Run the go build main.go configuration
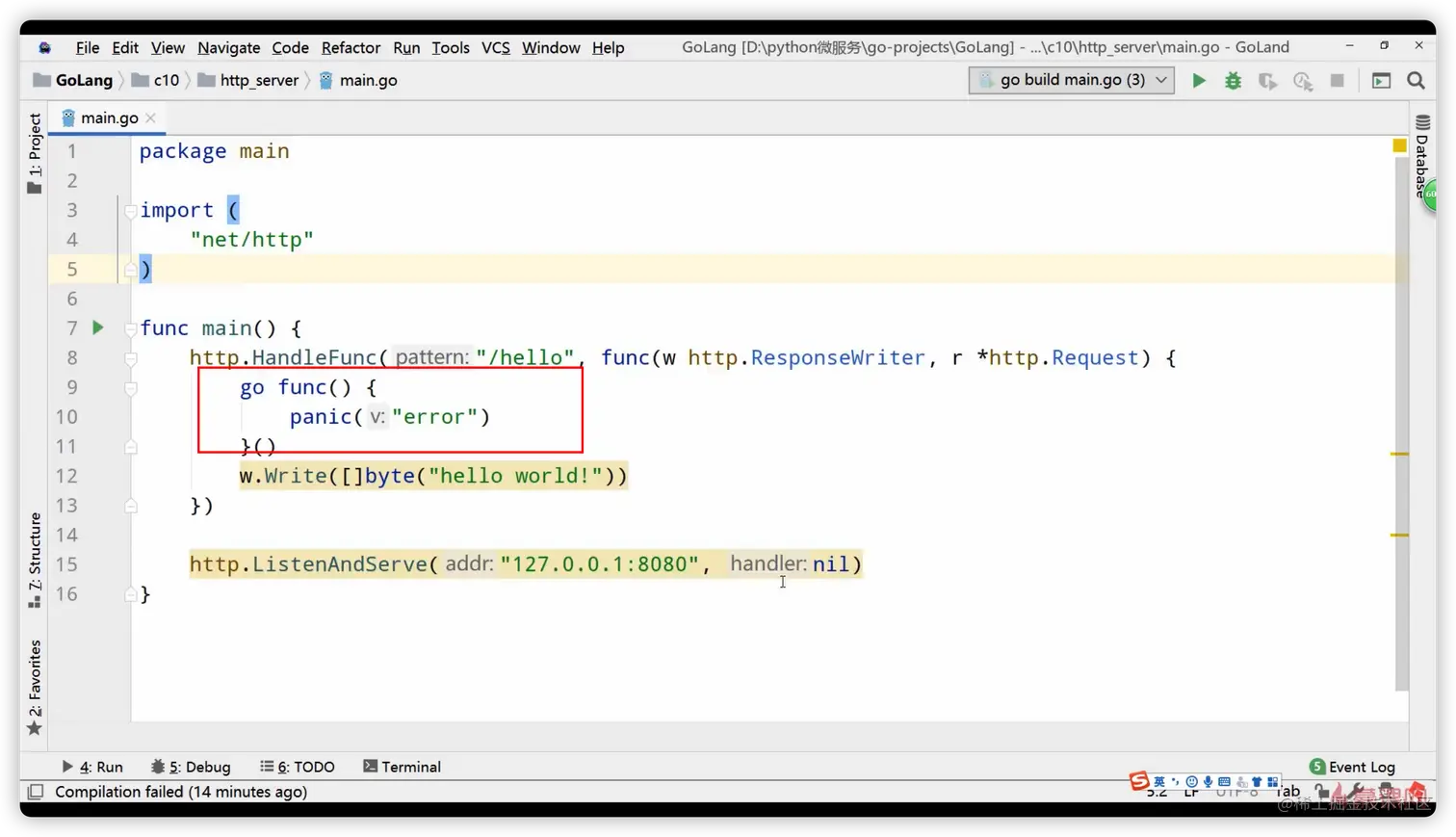1456x837 pixels. [1199, 81]
